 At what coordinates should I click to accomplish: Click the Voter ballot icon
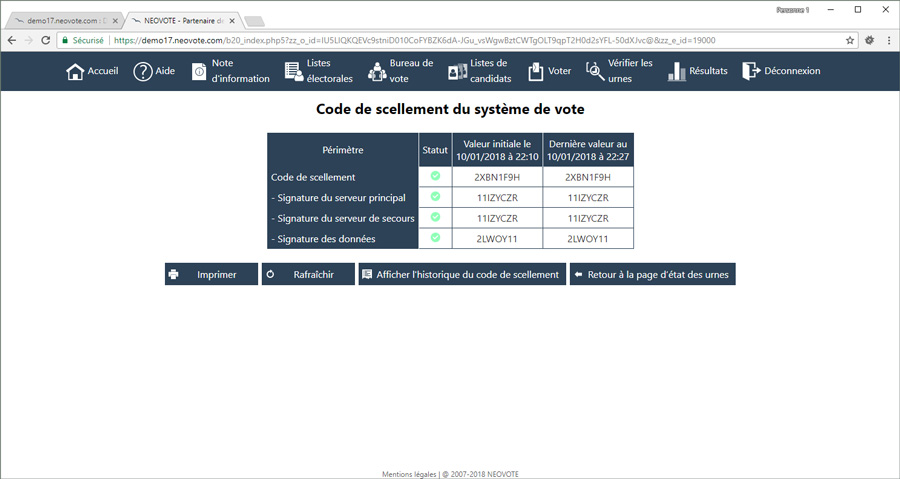point(536,72)
